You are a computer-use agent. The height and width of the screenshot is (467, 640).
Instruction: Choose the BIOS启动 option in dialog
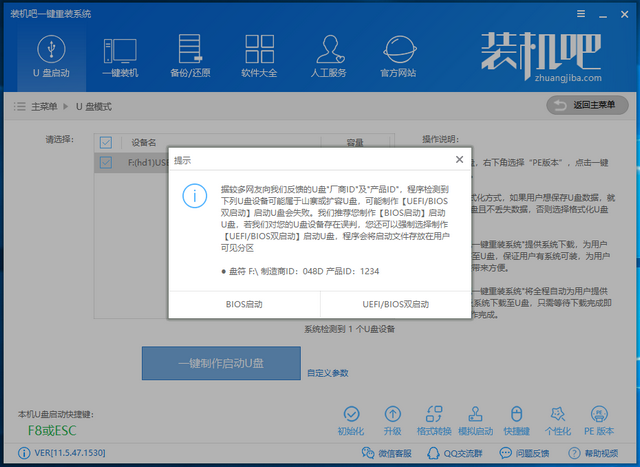(244, 303)
